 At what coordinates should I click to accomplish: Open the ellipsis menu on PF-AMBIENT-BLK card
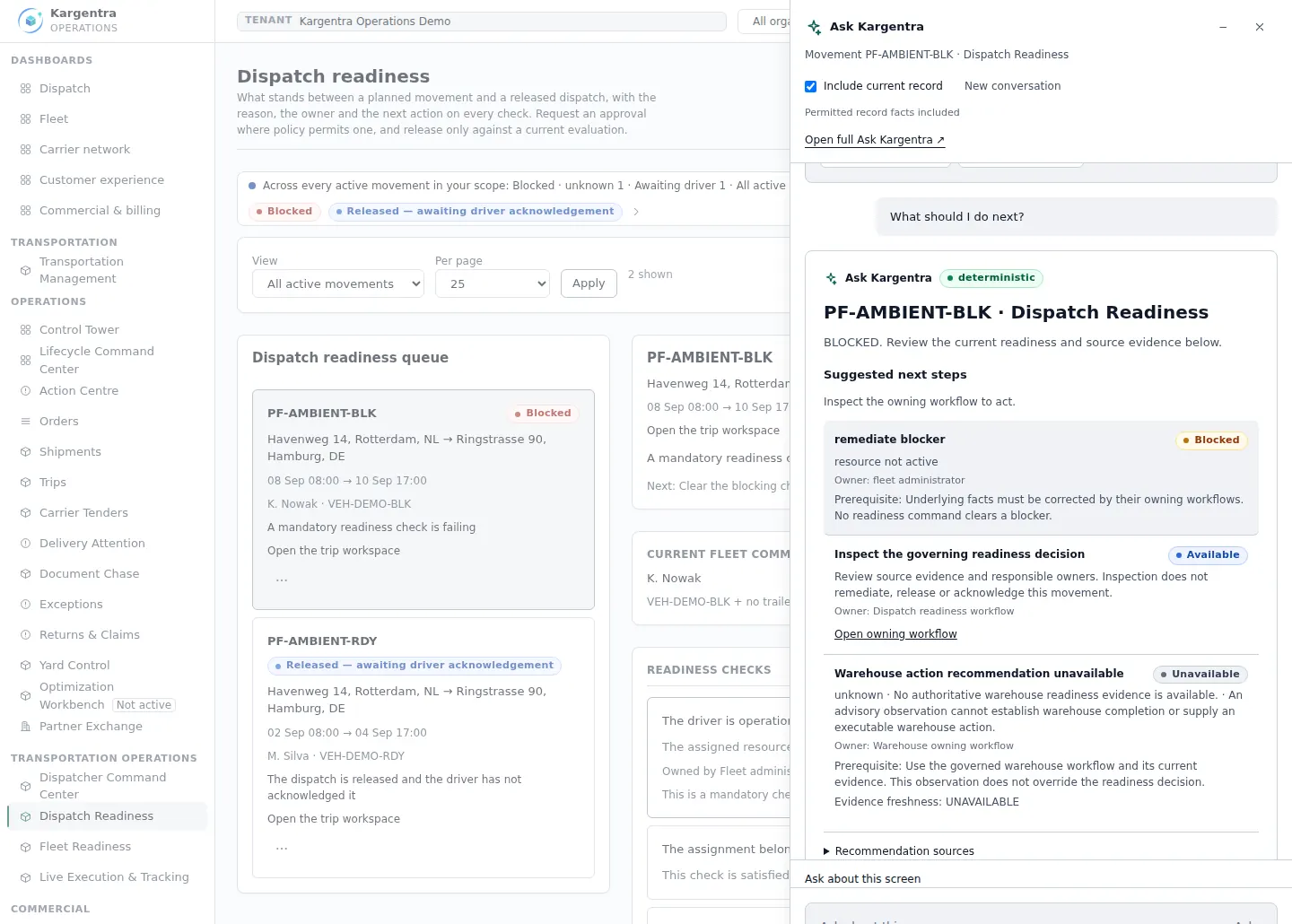tap(282, 580)
